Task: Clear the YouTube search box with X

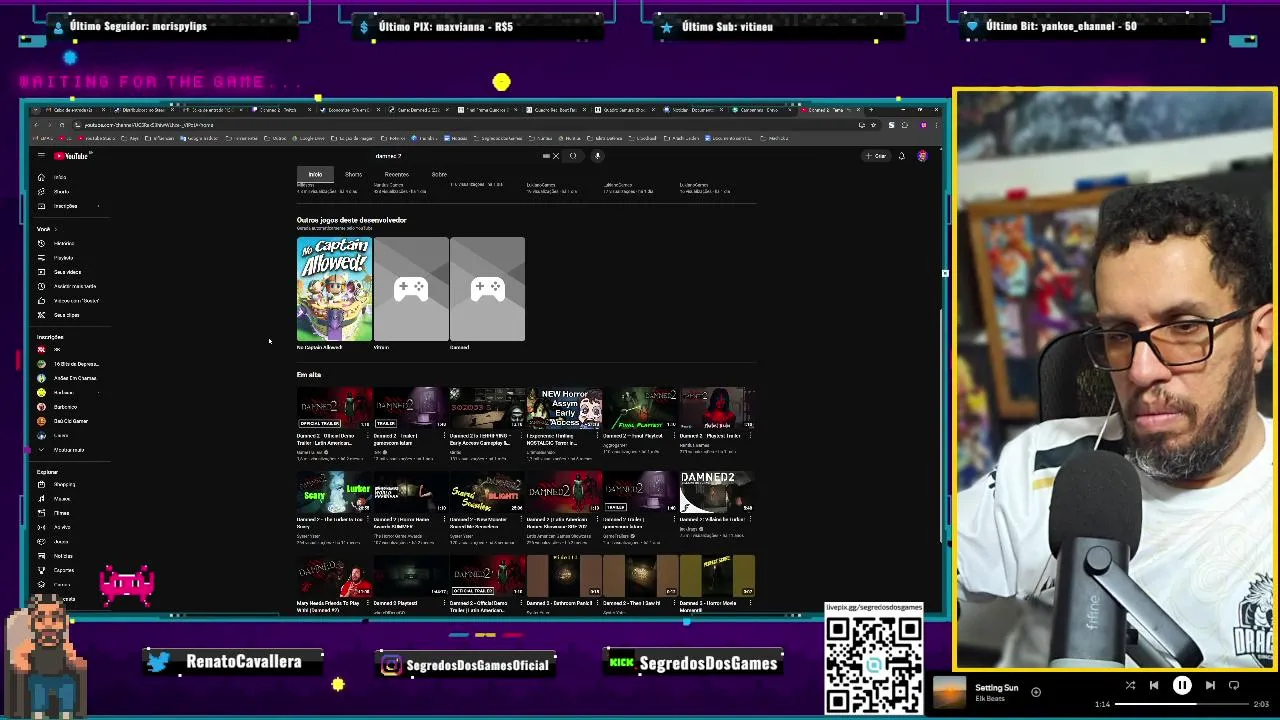Action: pyautogui.click(x=555, y=156)
